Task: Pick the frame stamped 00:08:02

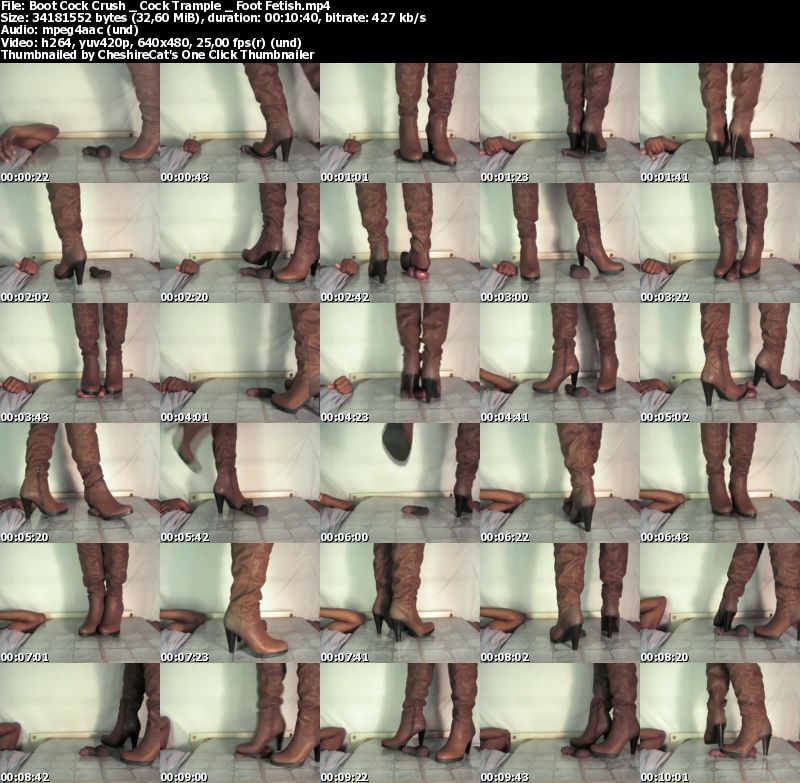Action: tap(560, 603)
